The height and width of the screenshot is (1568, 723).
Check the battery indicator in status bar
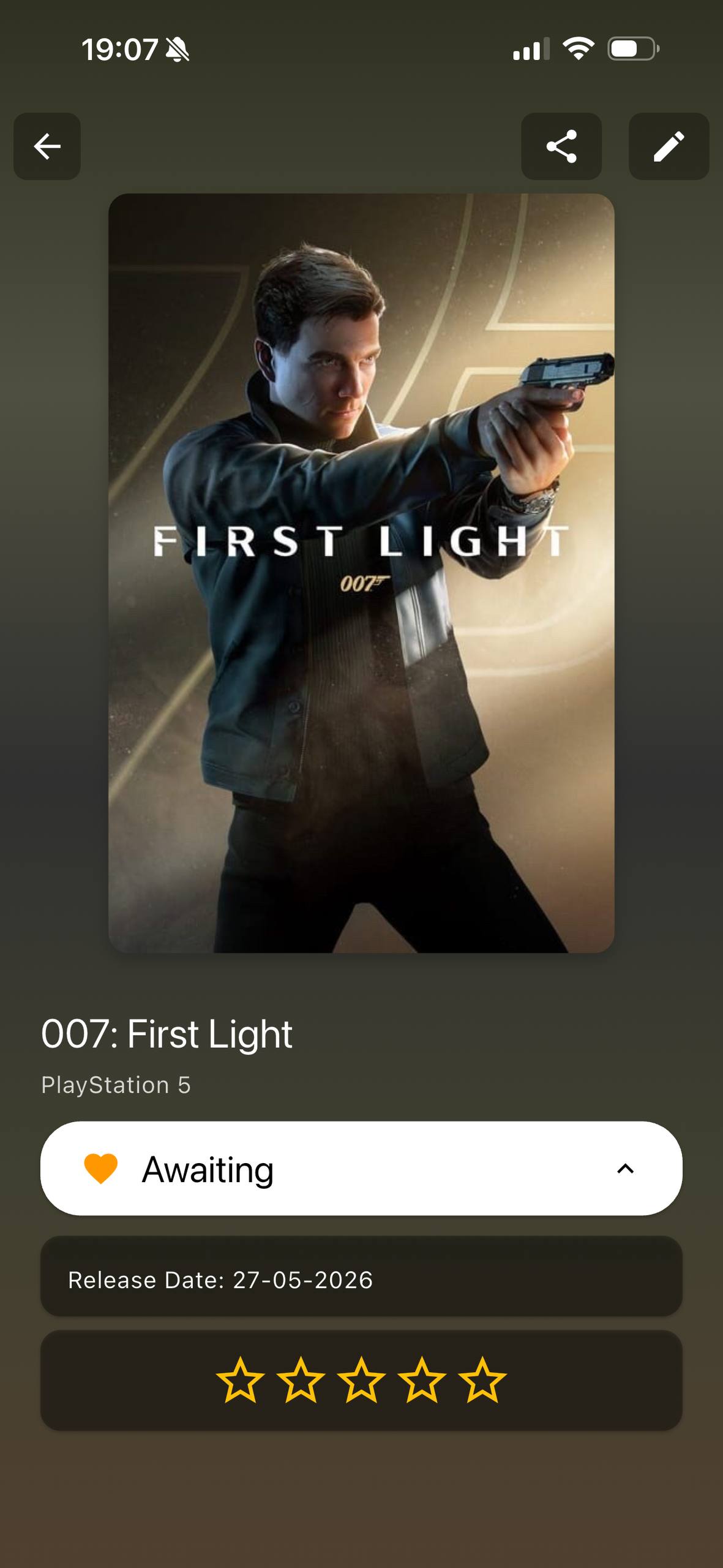(633, 49)
